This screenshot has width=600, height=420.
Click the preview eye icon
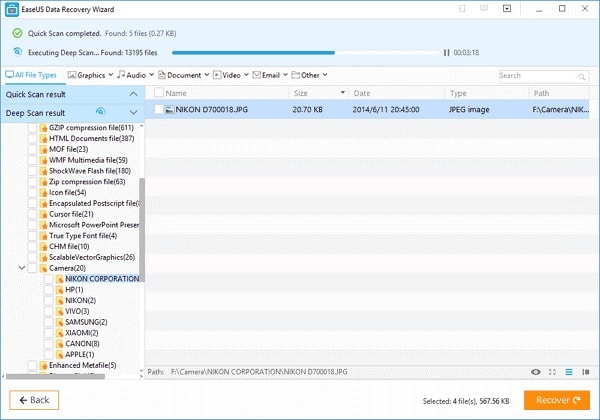pos(537,372)
